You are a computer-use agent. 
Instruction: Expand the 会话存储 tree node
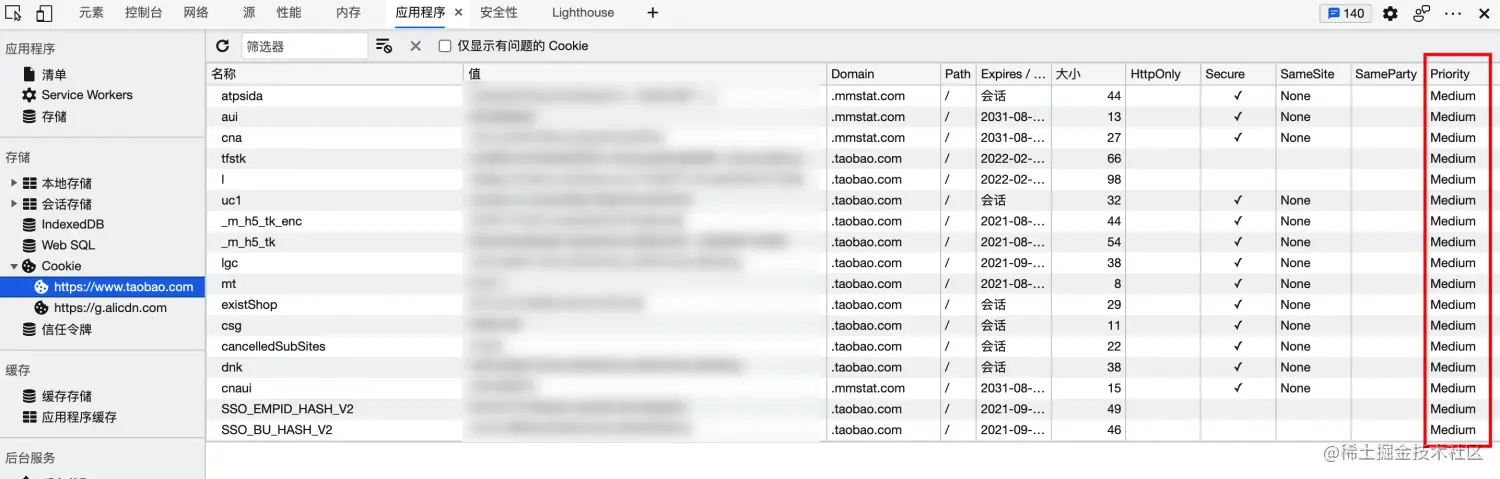click(x=13, y=204)
